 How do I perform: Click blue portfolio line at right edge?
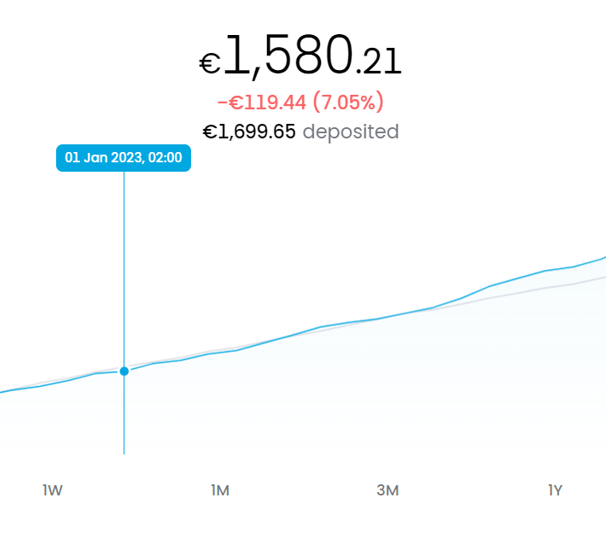pyautogui.click(x=599, y=259)
